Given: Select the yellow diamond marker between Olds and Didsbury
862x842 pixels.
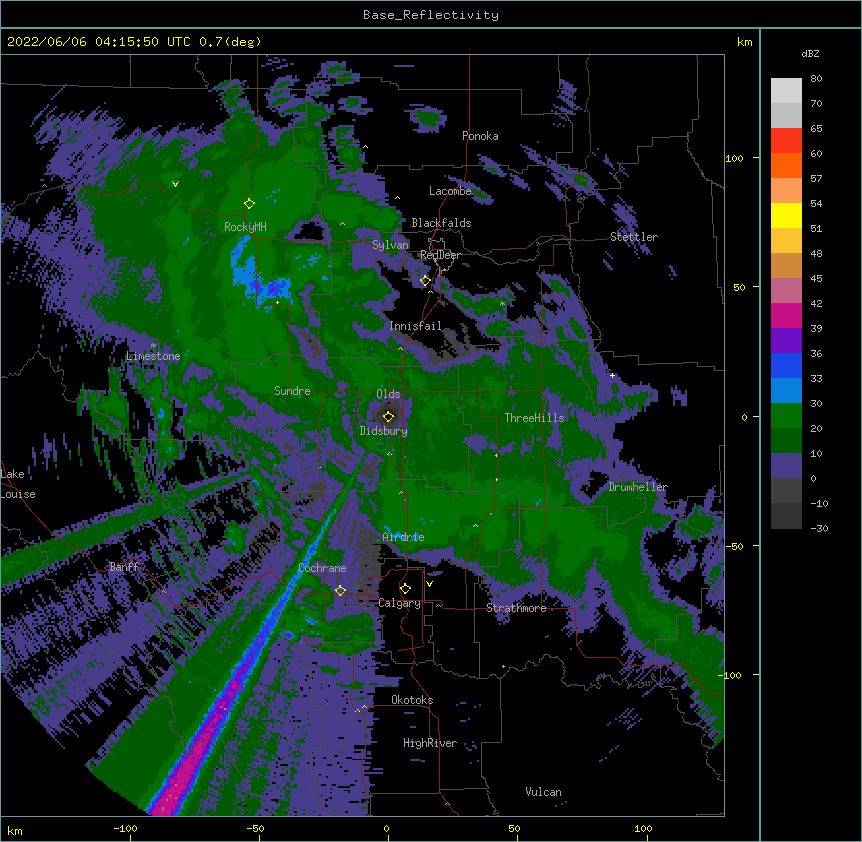Looking at the screenshot, I should (388, 416).
